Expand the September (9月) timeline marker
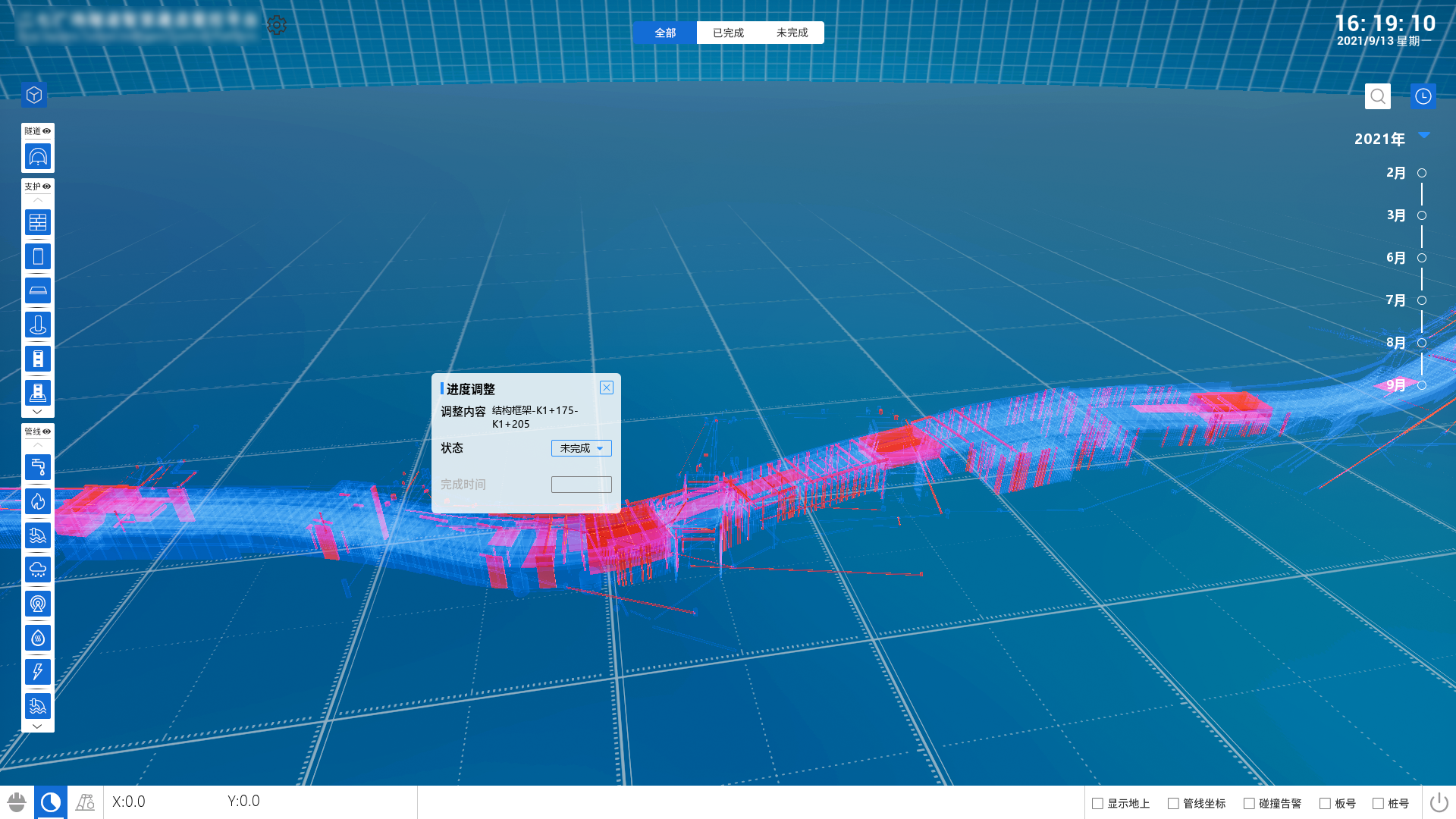 click(x=1422, y=385)
